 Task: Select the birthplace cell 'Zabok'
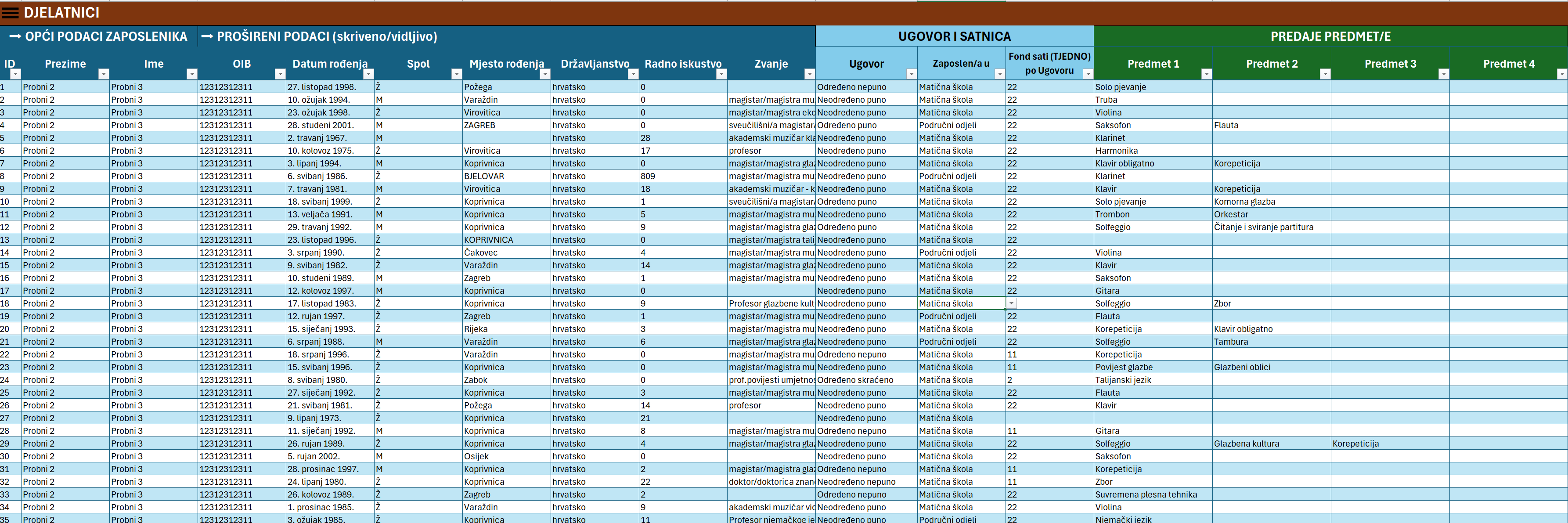506,380
